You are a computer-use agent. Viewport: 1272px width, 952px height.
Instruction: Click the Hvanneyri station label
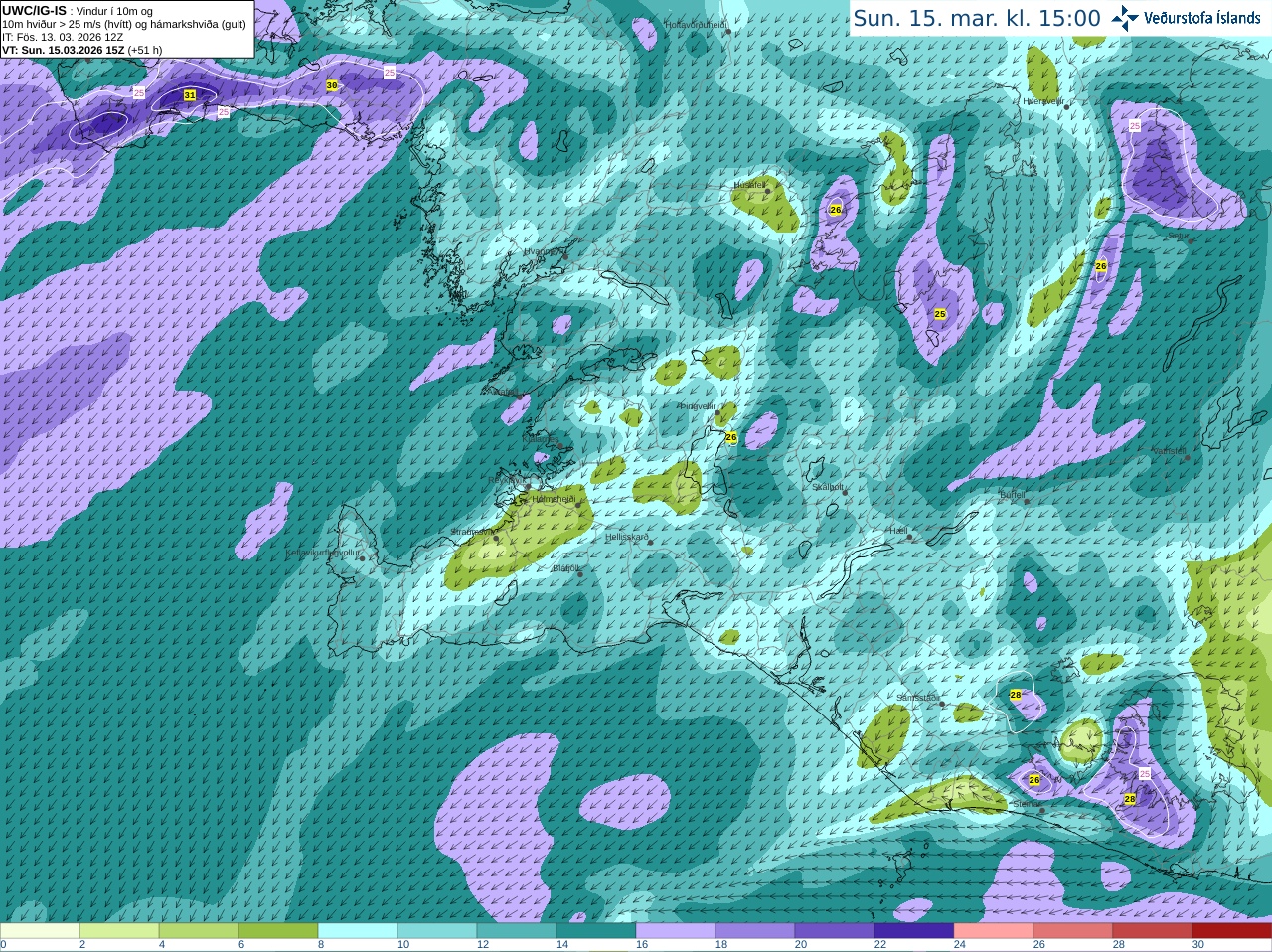point(543,251)
